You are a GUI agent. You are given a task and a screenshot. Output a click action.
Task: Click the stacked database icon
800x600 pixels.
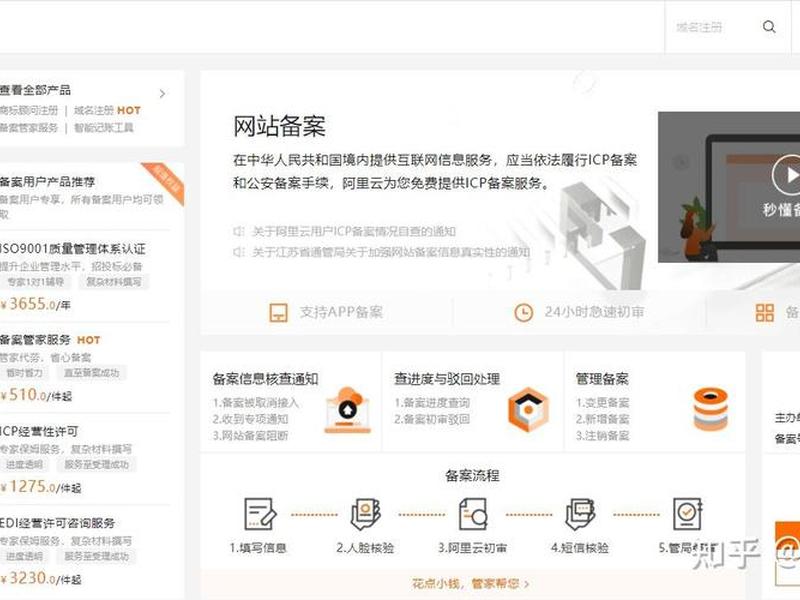(x=711, y=410)
